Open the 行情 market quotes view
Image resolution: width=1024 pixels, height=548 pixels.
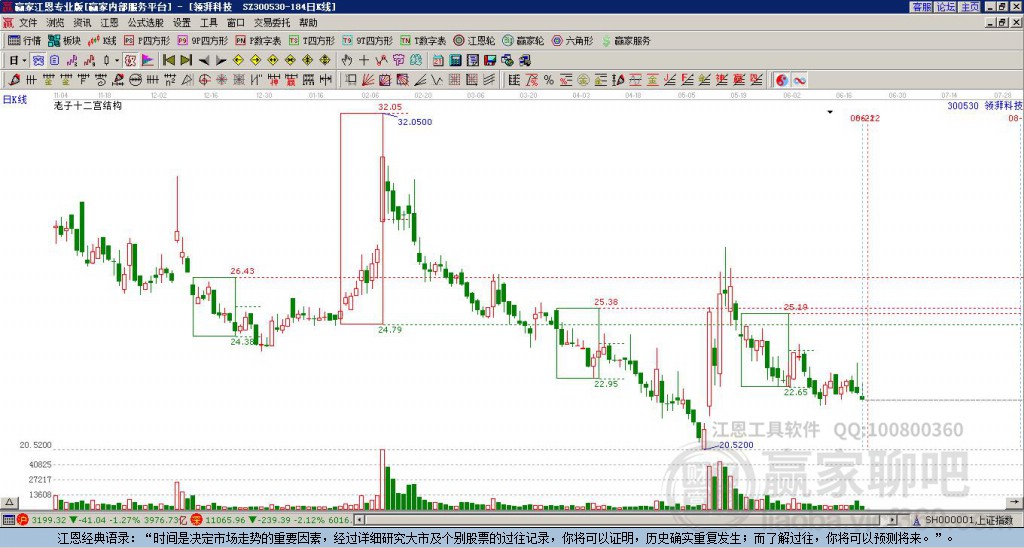pyautogui.click(x=24, y=40)
